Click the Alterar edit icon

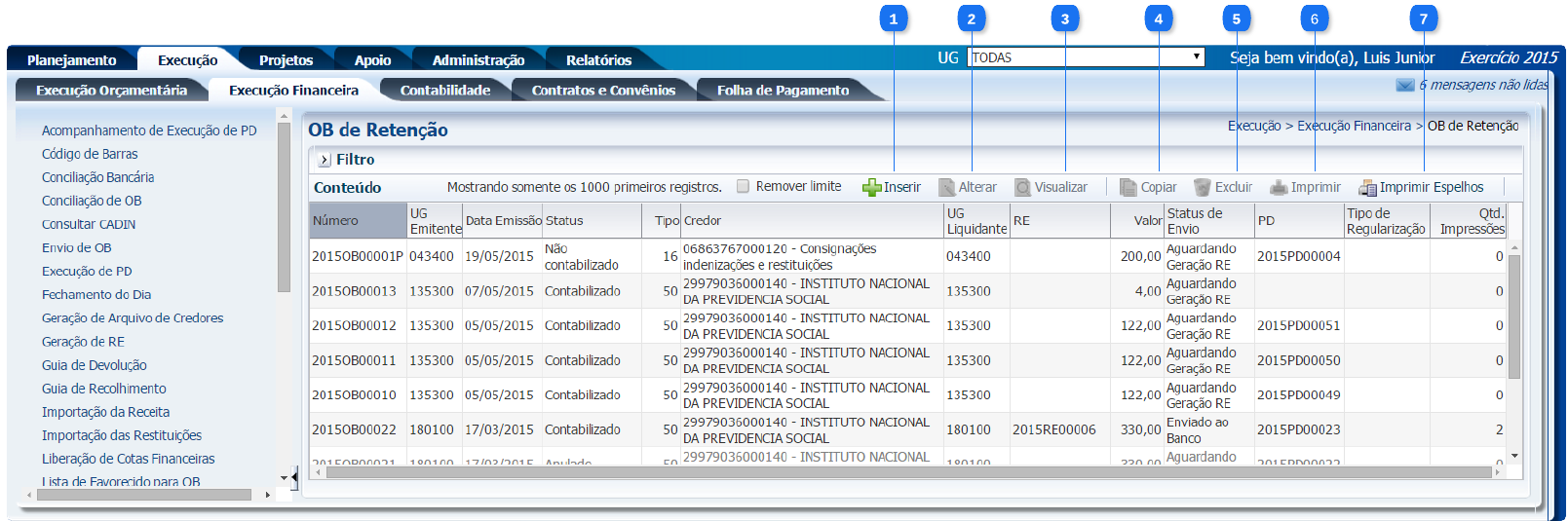[x=946, y=188]
